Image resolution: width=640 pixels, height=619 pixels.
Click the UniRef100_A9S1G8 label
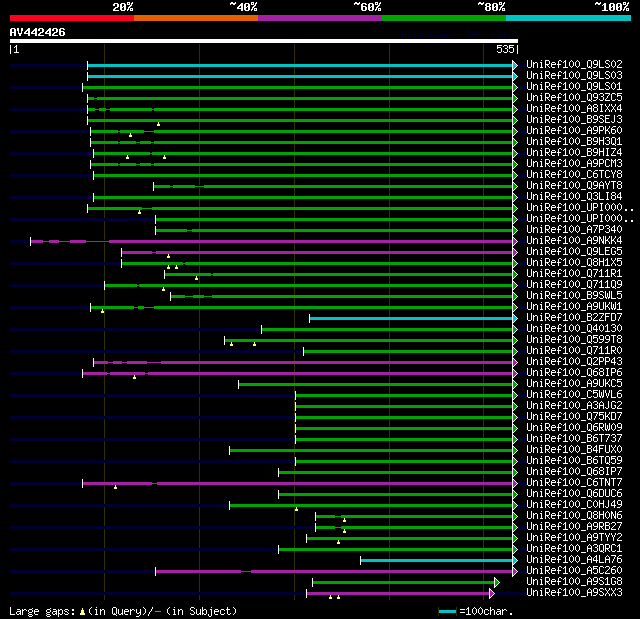(574, 582)
